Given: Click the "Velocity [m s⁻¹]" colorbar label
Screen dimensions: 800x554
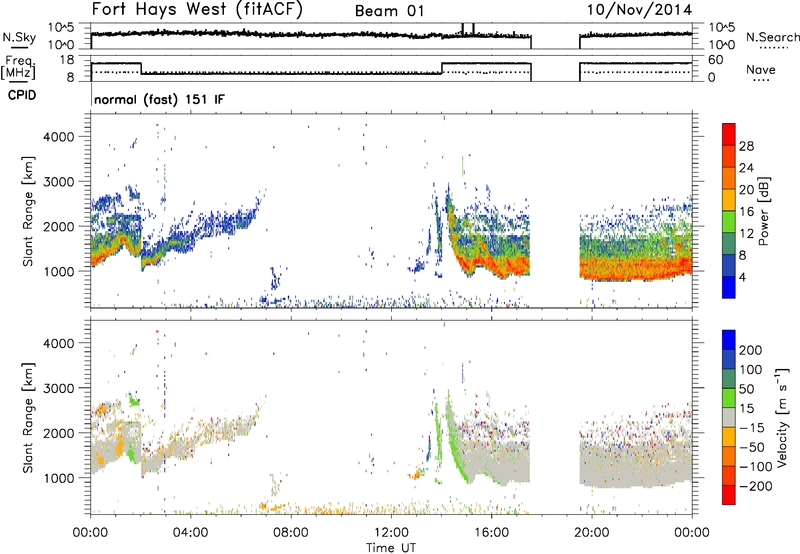Looking at the screenshot, I should coord(781,417).
